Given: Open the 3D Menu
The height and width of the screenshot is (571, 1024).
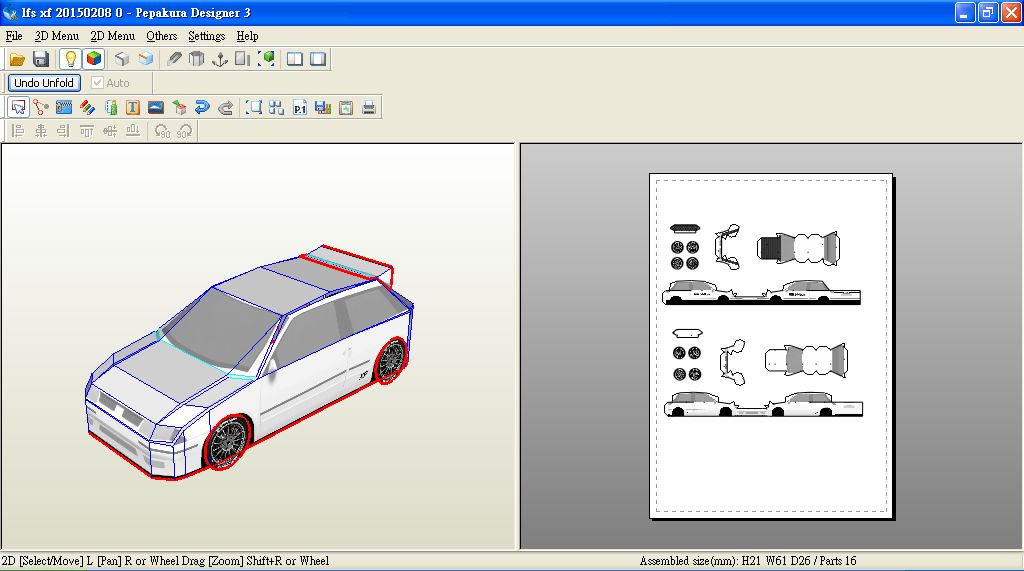Looking at the screenshot, I should (x=57, y=36).
